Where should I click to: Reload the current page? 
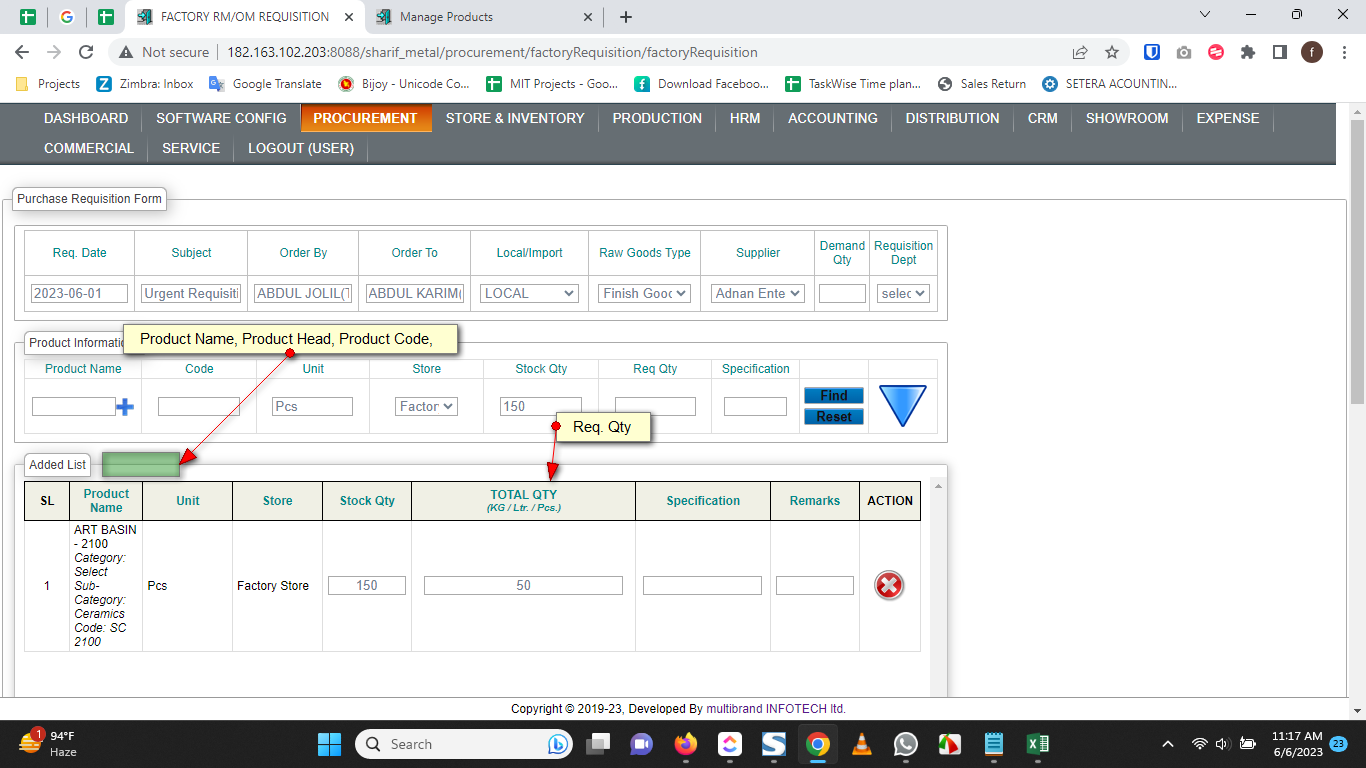pos(86,52)
